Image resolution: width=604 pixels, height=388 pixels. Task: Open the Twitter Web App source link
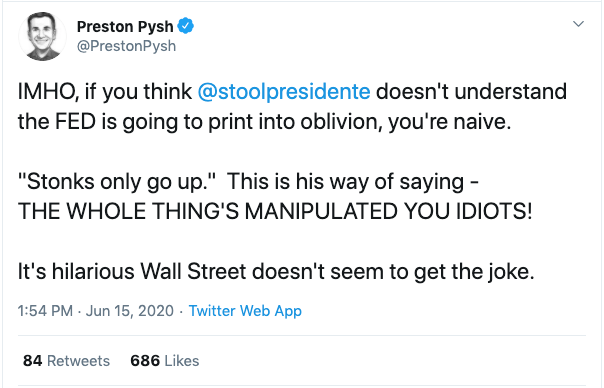pos(245,311)
